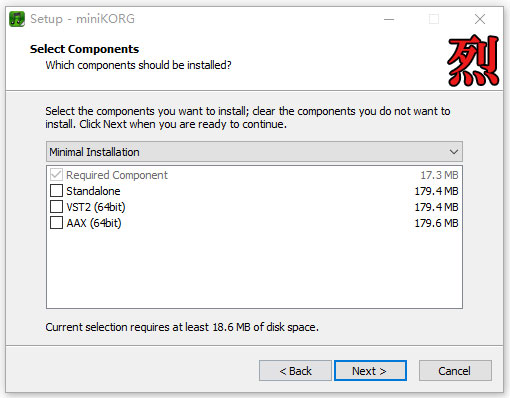The height and width of the screenshot is (398, 510).
Task: Click the red kanji logo image
Action: tap(473, 60)
